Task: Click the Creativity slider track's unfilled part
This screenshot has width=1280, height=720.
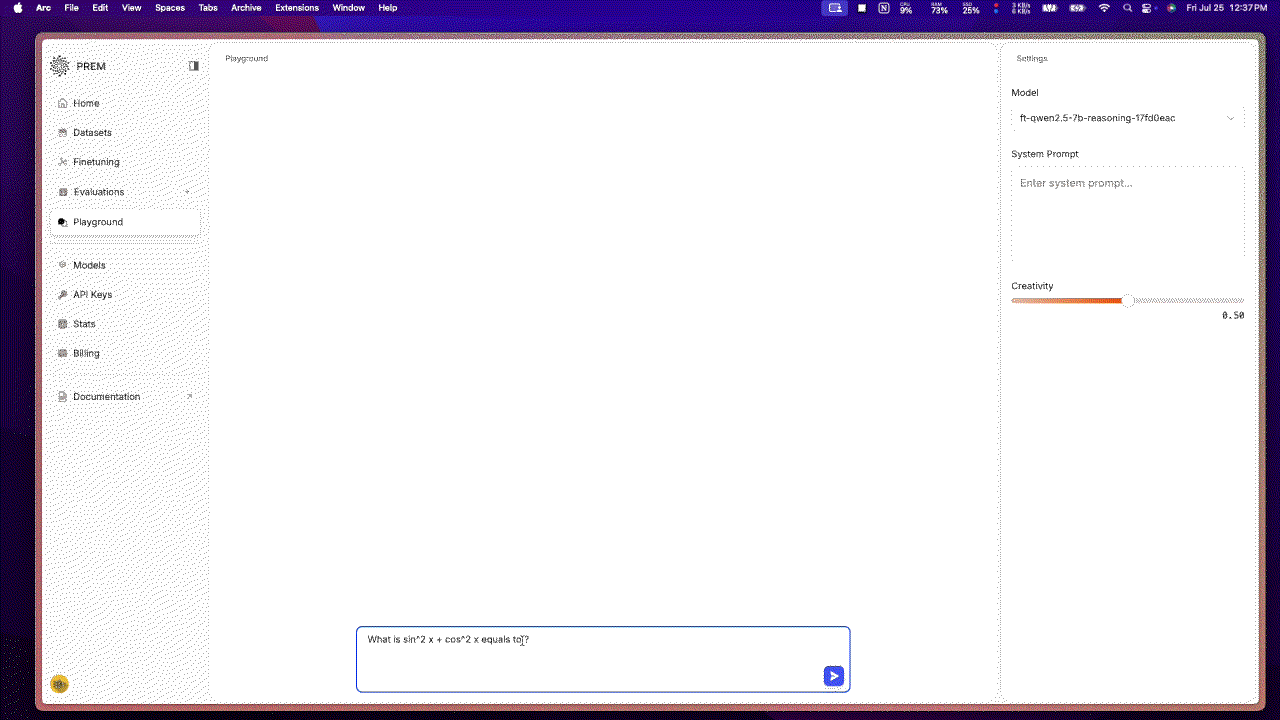Action: pyautogui.click(x=1190, y=300)
